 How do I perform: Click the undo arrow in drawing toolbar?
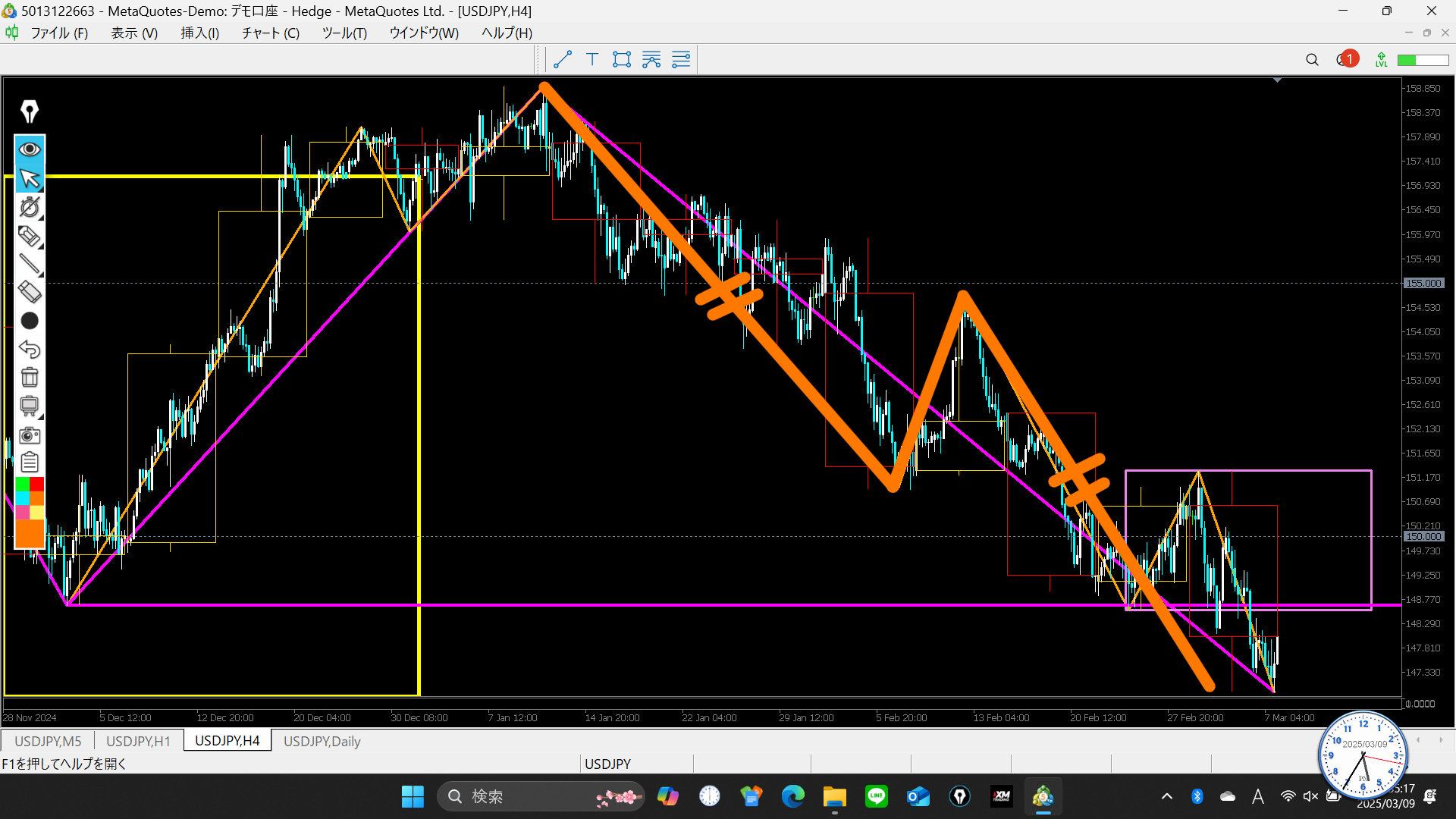click(30, 350)
